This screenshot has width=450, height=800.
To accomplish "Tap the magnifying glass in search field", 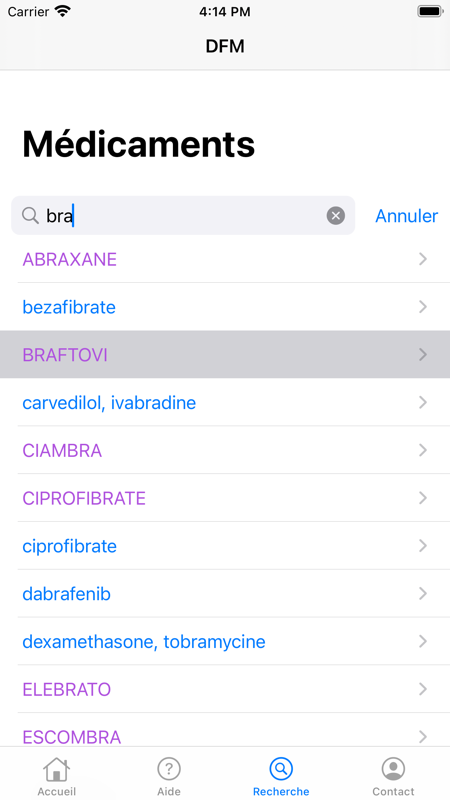I will point(31,216).
